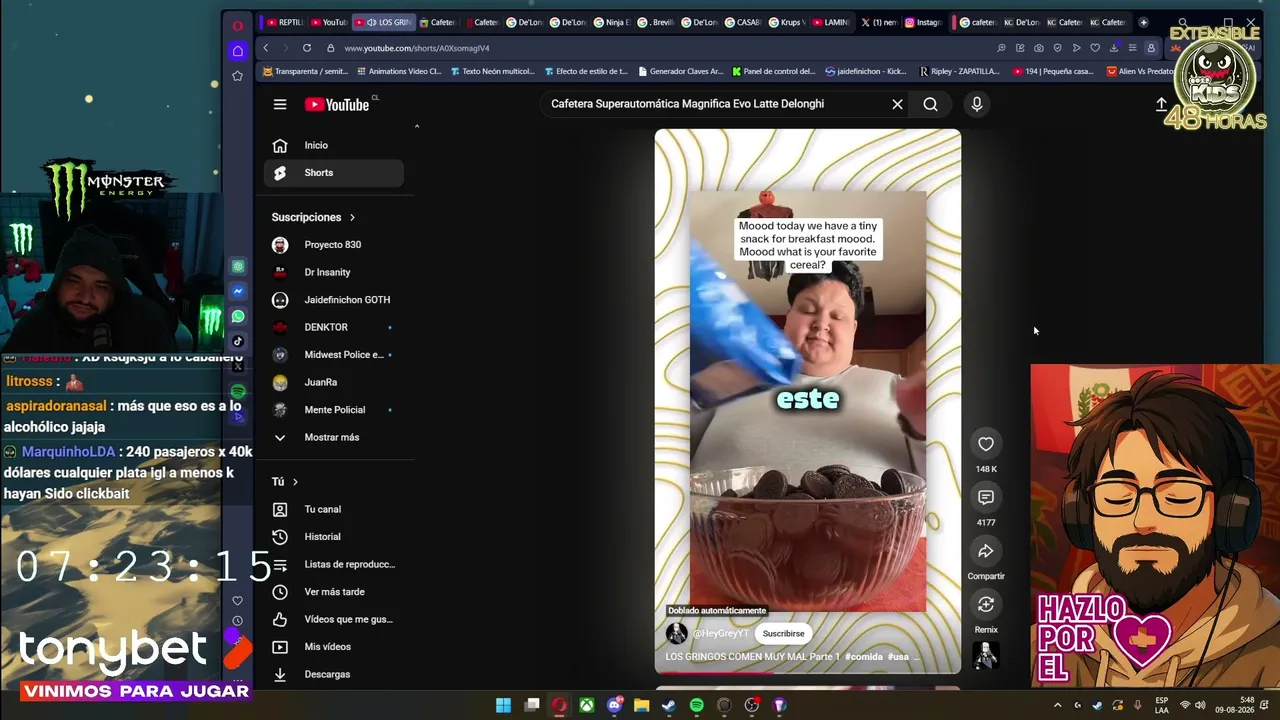The width and height of the screenshot is (1280, 720).
Task: Click the browser address bar URL
Action: pos(417,48)
